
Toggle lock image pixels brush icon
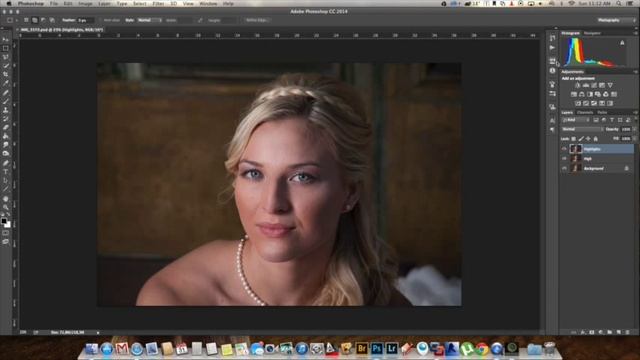tap(581, 139)
